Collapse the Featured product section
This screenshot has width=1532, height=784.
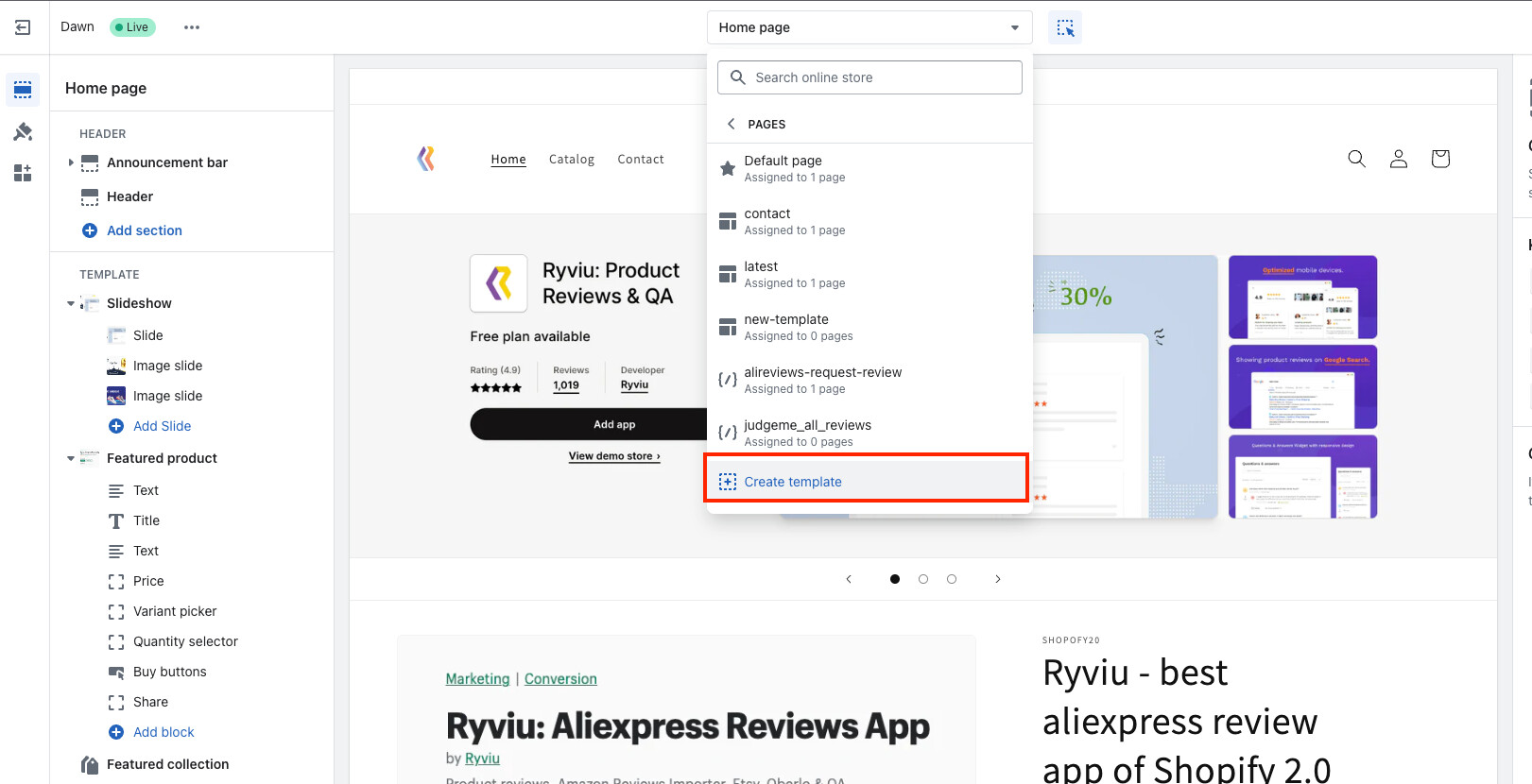click(x=71, y=458)
